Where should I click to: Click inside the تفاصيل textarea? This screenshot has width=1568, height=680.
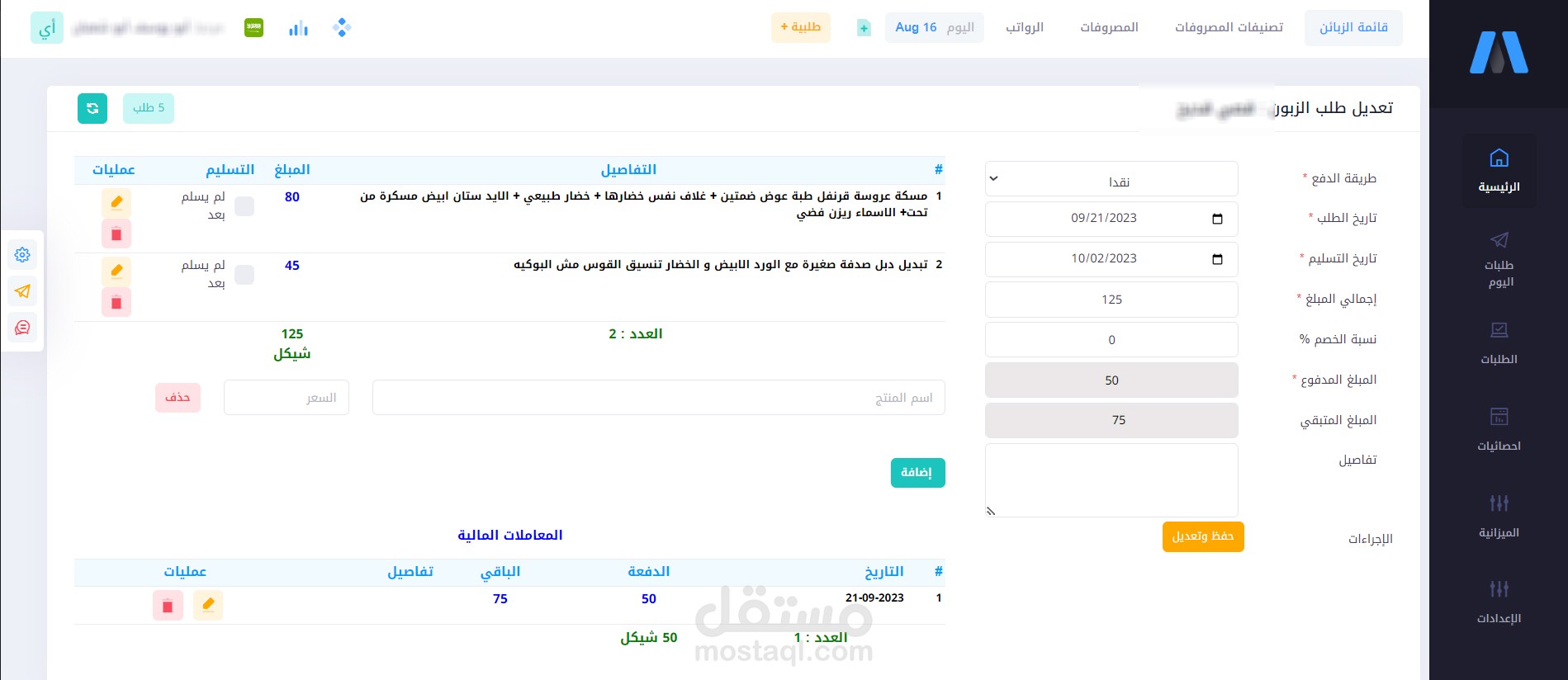point(1111,480)
